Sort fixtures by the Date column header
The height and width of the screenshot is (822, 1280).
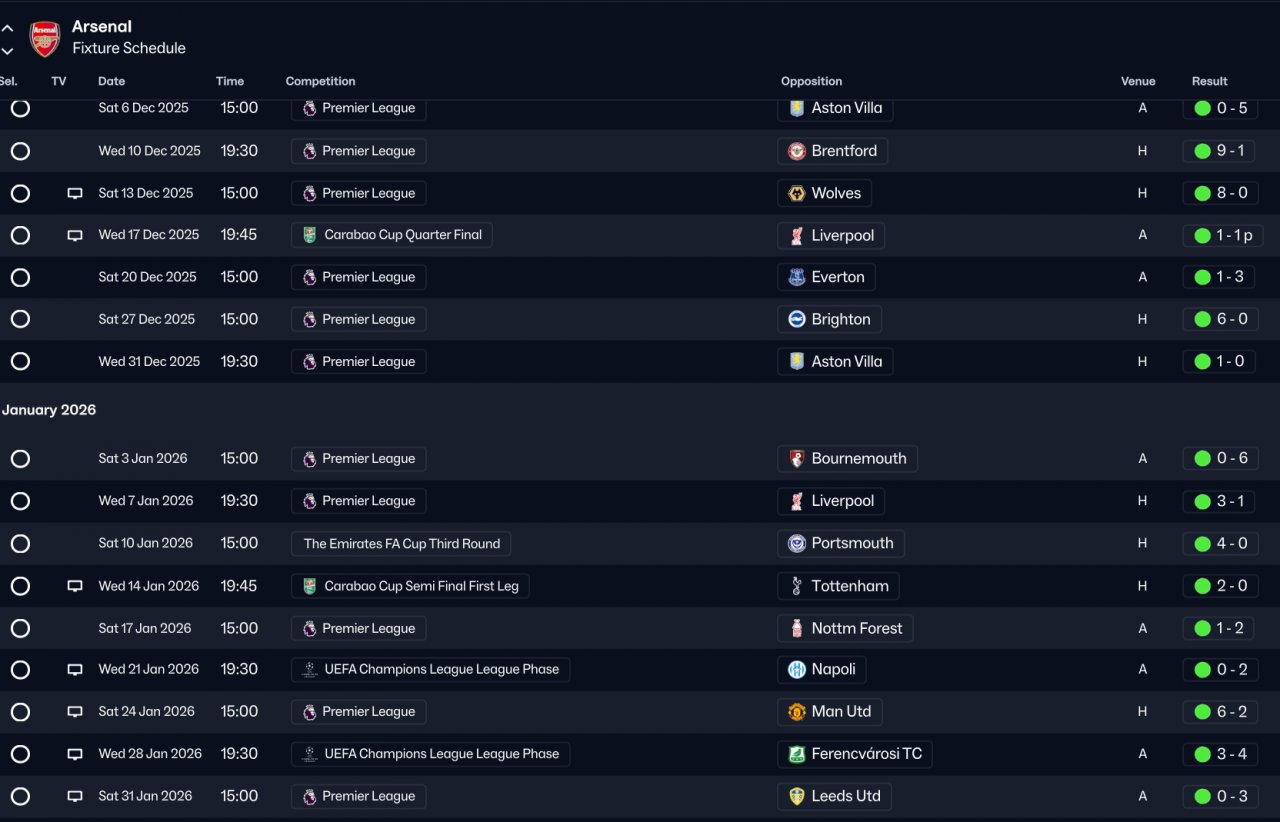coord(112,81)
